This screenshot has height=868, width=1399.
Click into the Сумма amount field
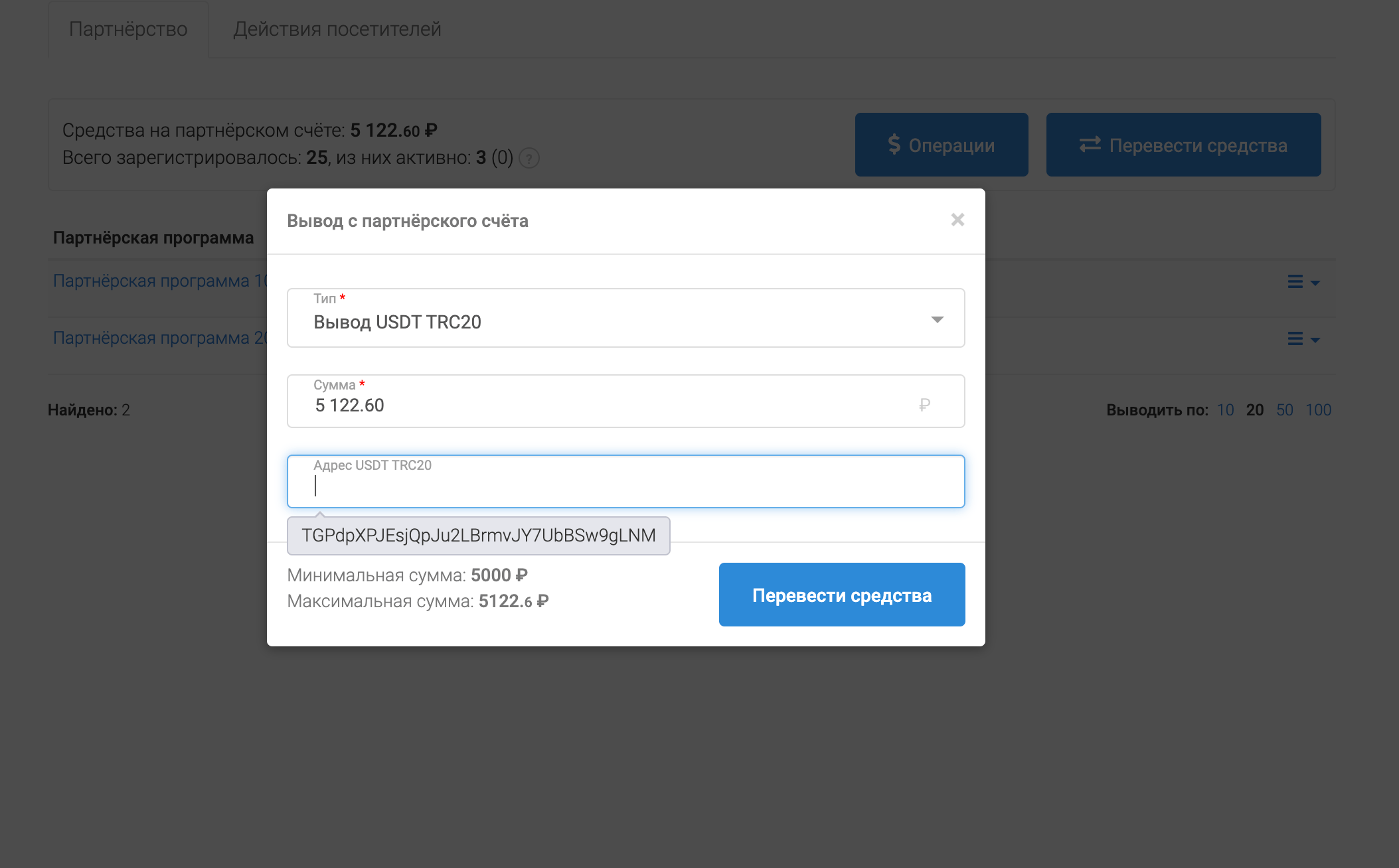point(598,405)
